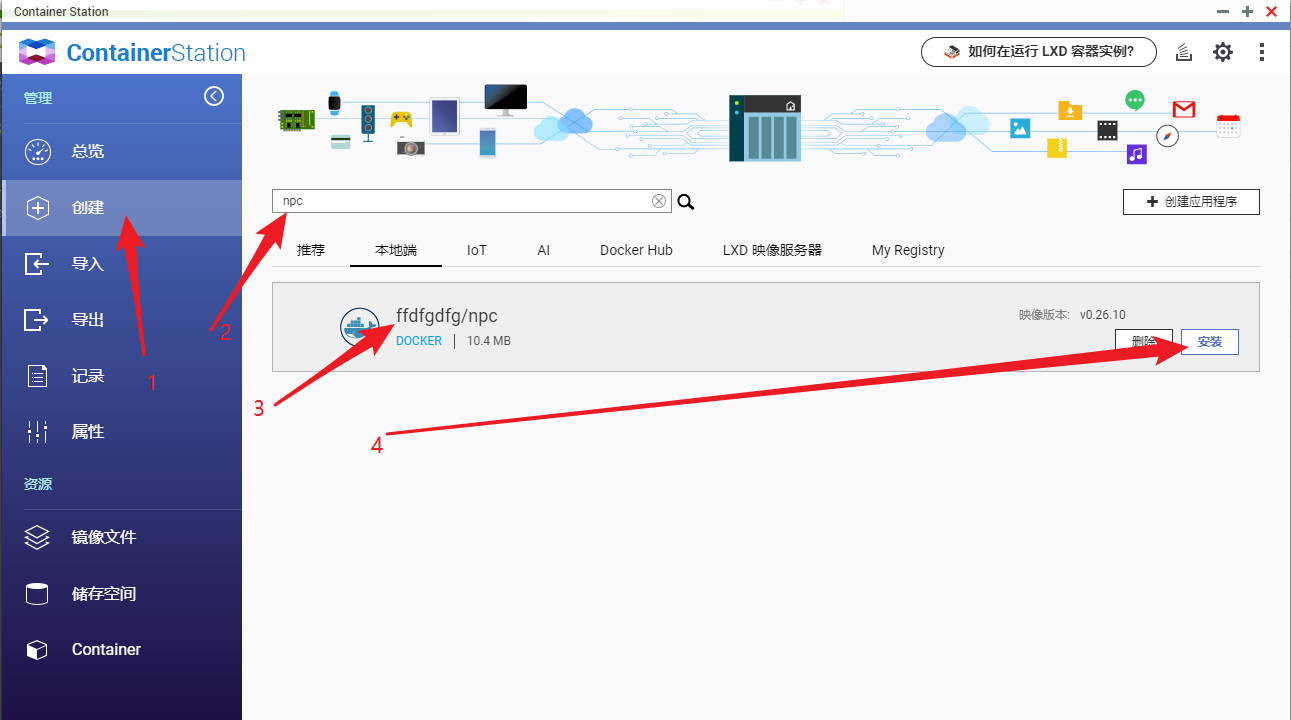
Task: Switch to the 推荐 tab
Action: [x=311, y=250]
